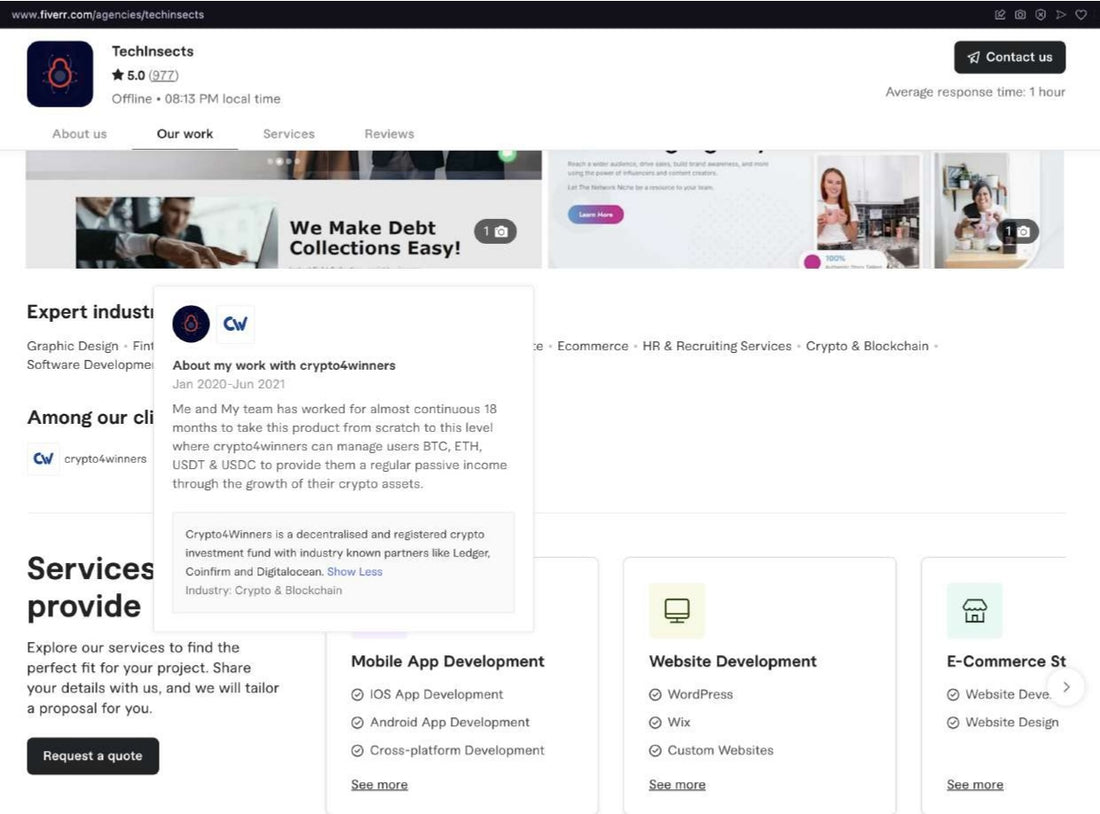Switch to the About us tab
1100x814 pixels.
point(79,134)
